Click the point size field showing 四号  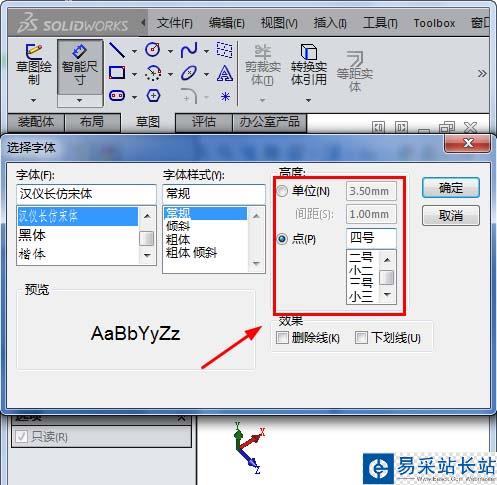371,238
